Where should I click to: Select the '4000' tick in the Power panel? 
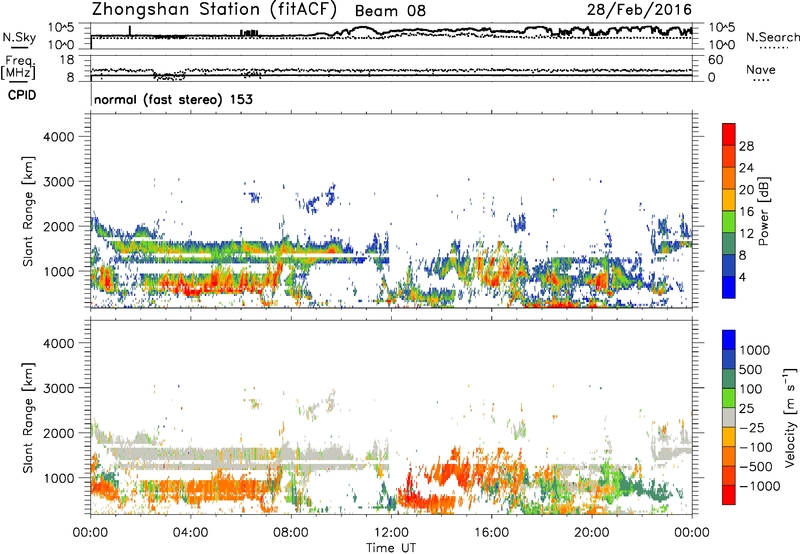pyautogui.click(x=59, y=137)
